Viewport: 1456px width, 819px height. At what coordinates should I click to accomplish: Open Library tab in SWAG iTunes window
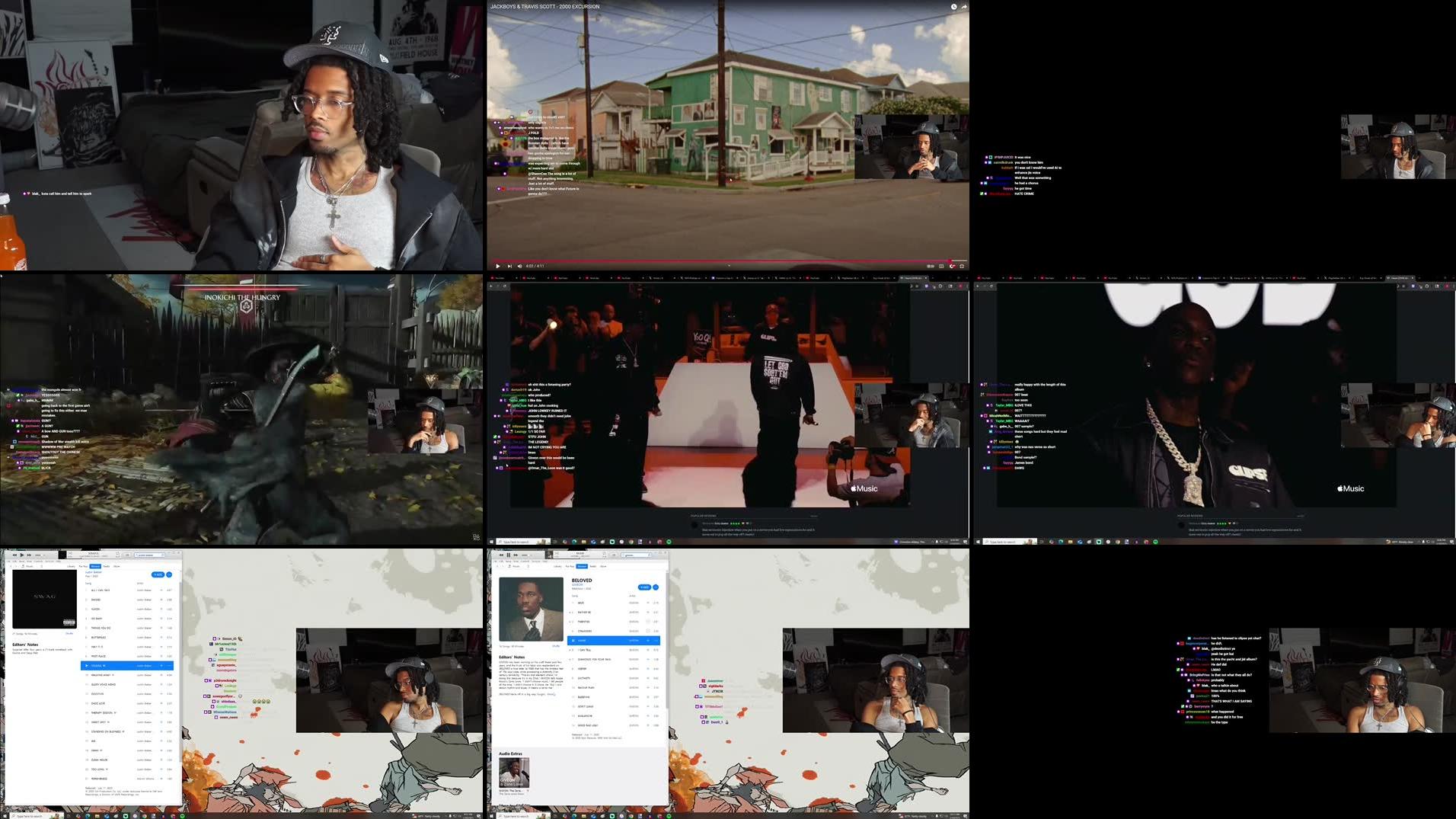[71, 566]
